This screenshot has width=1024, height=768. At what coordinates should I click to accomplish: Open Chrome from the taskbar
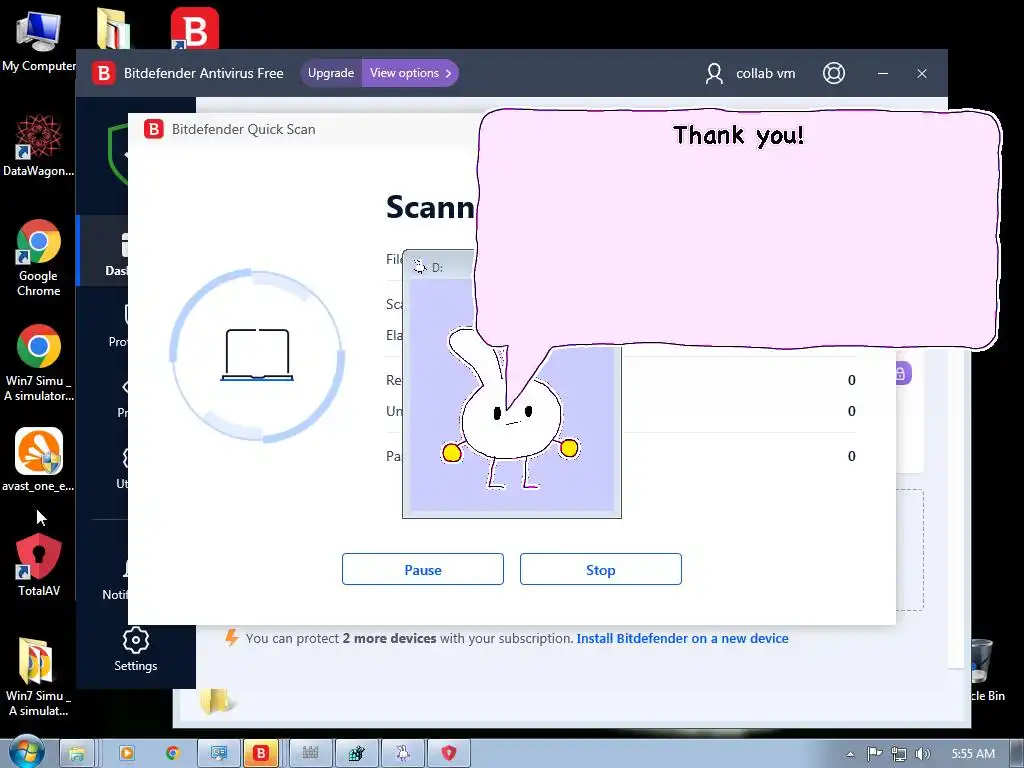(172, 754)
